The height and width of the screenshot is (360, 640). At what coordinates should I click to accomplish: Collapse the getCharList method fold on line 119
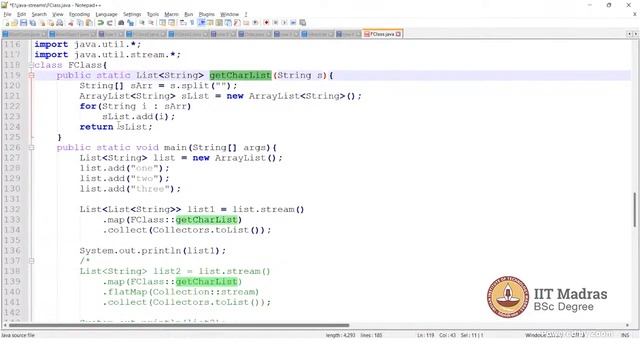click(31, 75)
